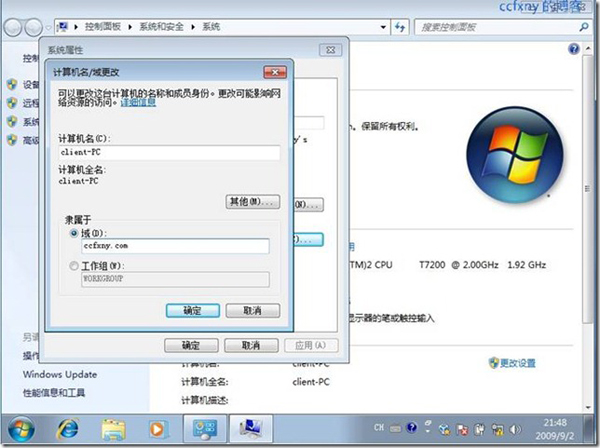Confirm with 确定 in the 计算机名/域更改 dialog
The width and height of the screenshot is (600, 448).
point(193,310)
